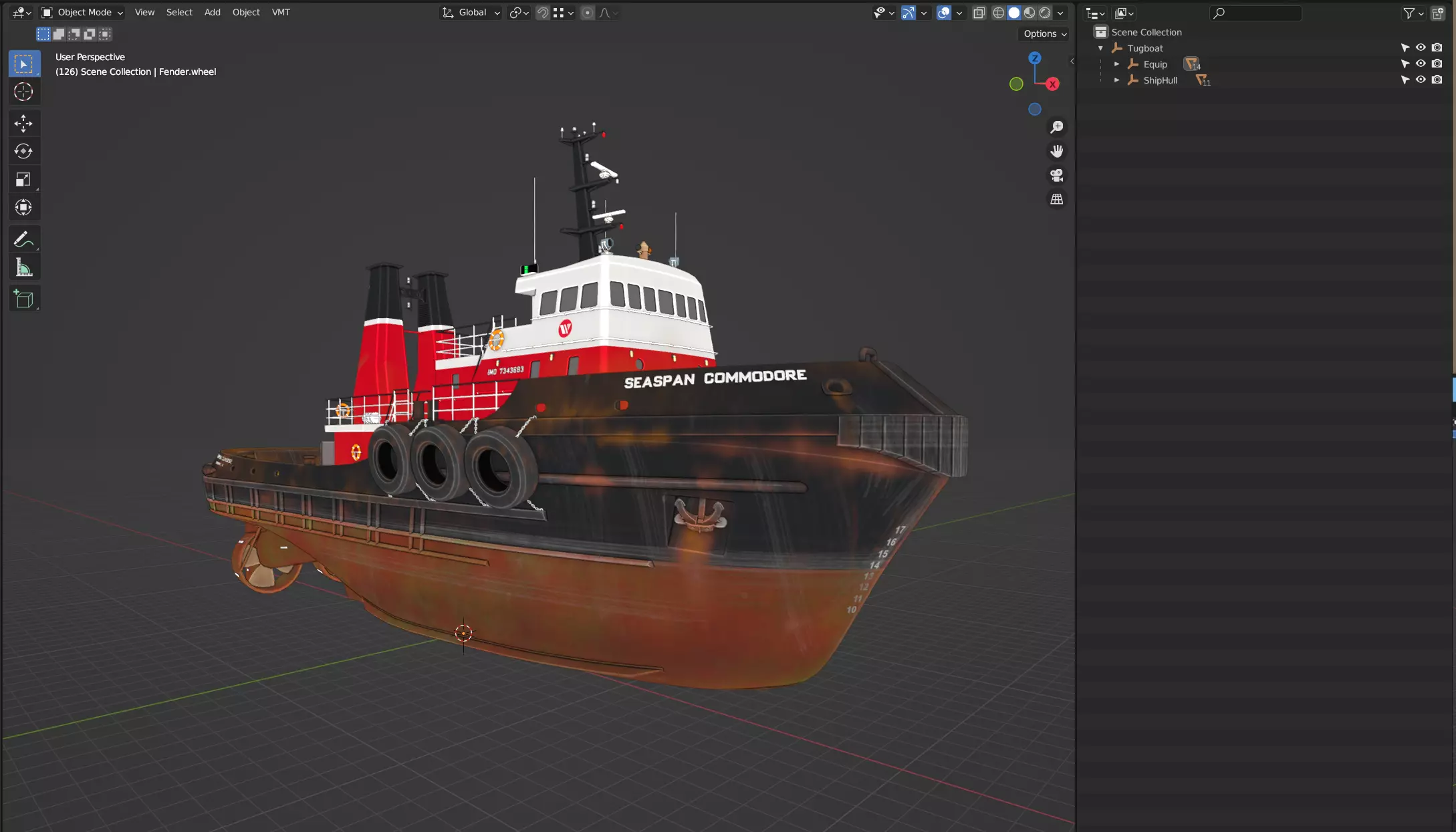Open the Object Mode dropdown
The height and width of the screenshot is (832, 1456).
pyautogui.click(x=82, y=13)
